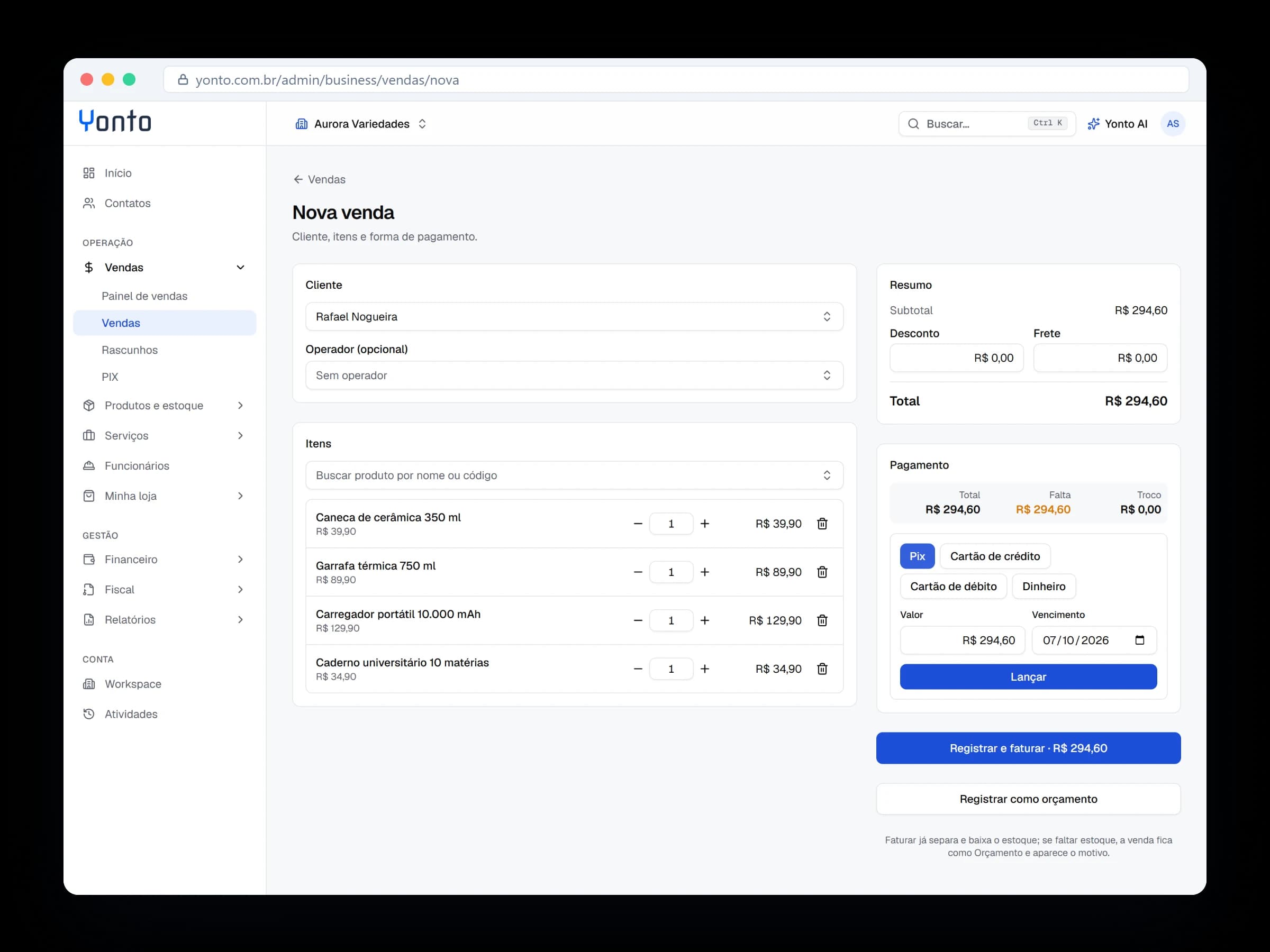Select Cartão de débito payment method

click(953, 587)
